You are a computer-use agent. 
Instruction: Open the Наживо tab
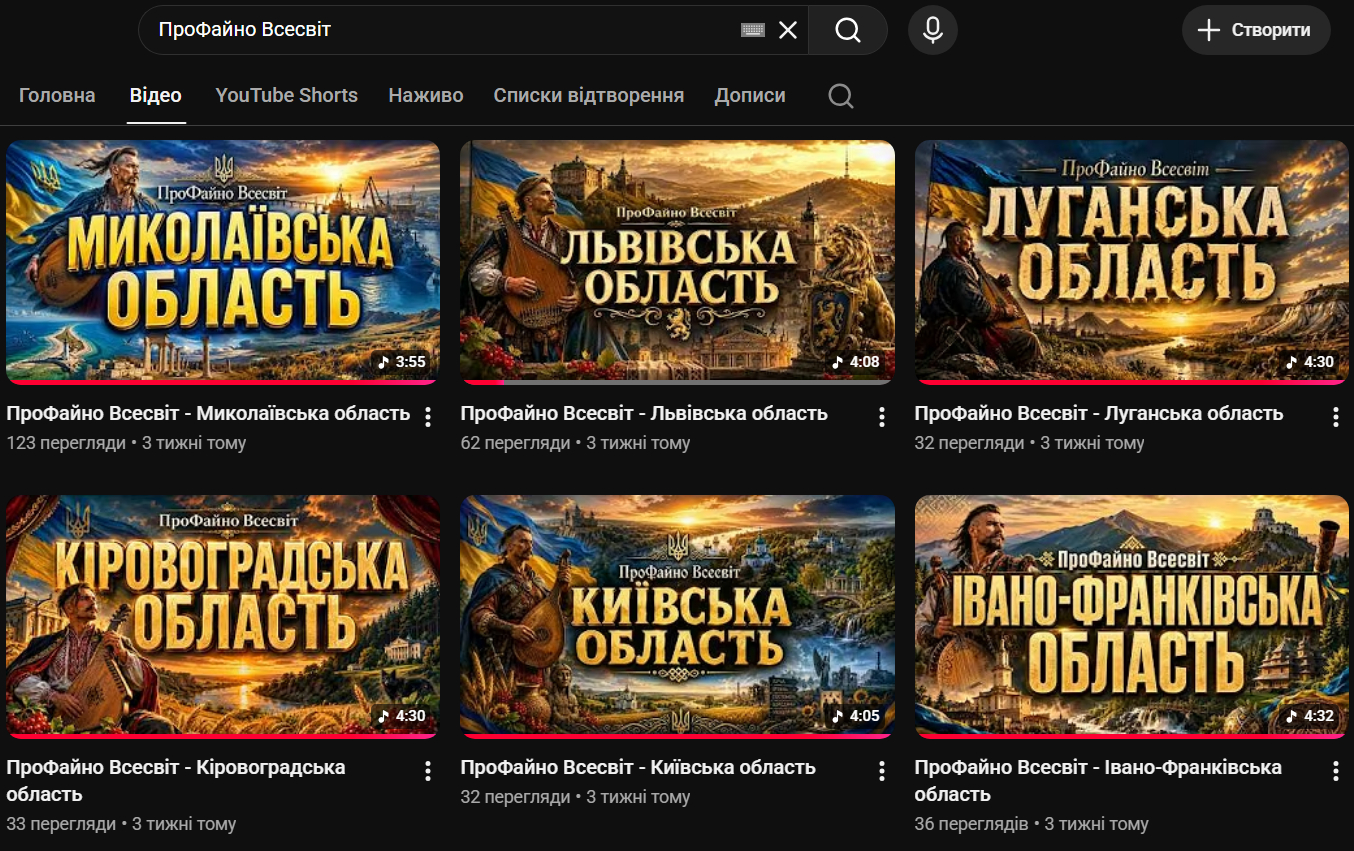tap(426, 96)
